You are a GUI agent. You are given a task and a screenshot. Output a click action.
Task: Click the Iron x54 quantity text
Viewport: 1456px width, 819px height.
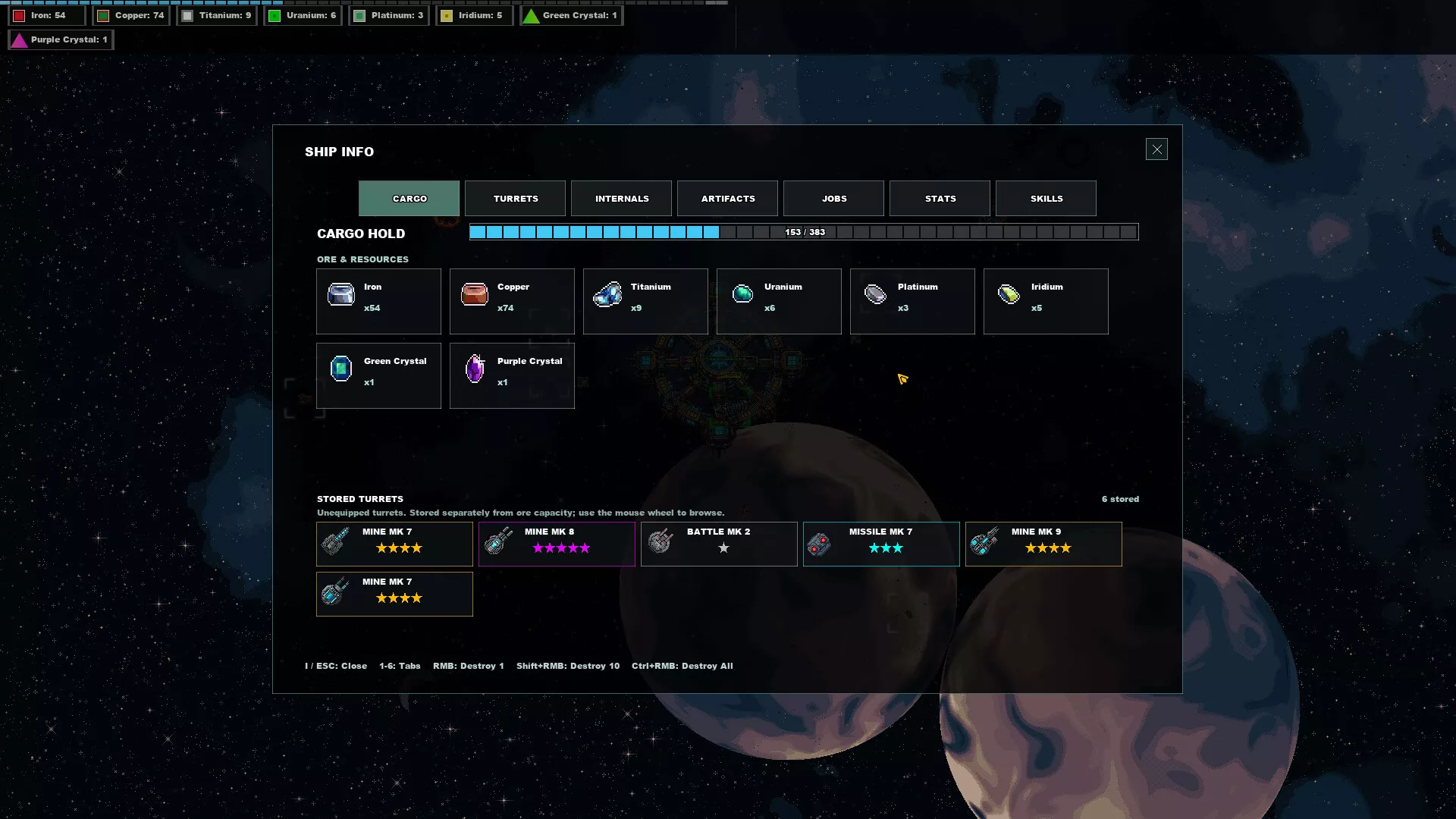372,308
